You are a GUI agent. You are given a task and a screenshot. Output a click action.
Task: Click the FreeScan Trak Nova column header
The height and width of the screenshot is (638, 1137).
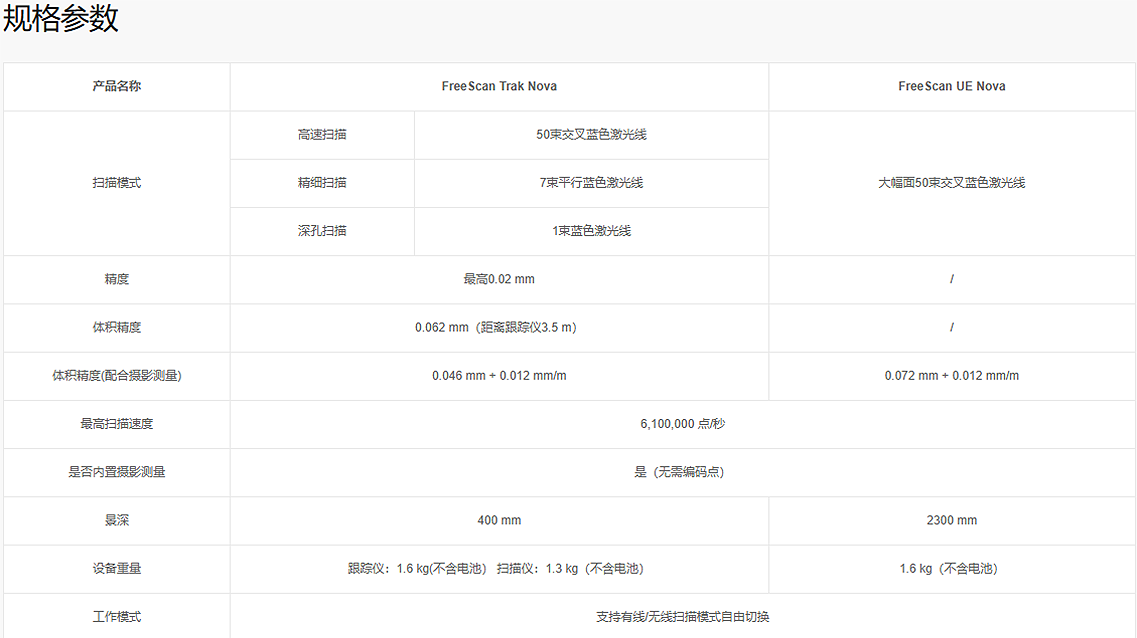499,86
